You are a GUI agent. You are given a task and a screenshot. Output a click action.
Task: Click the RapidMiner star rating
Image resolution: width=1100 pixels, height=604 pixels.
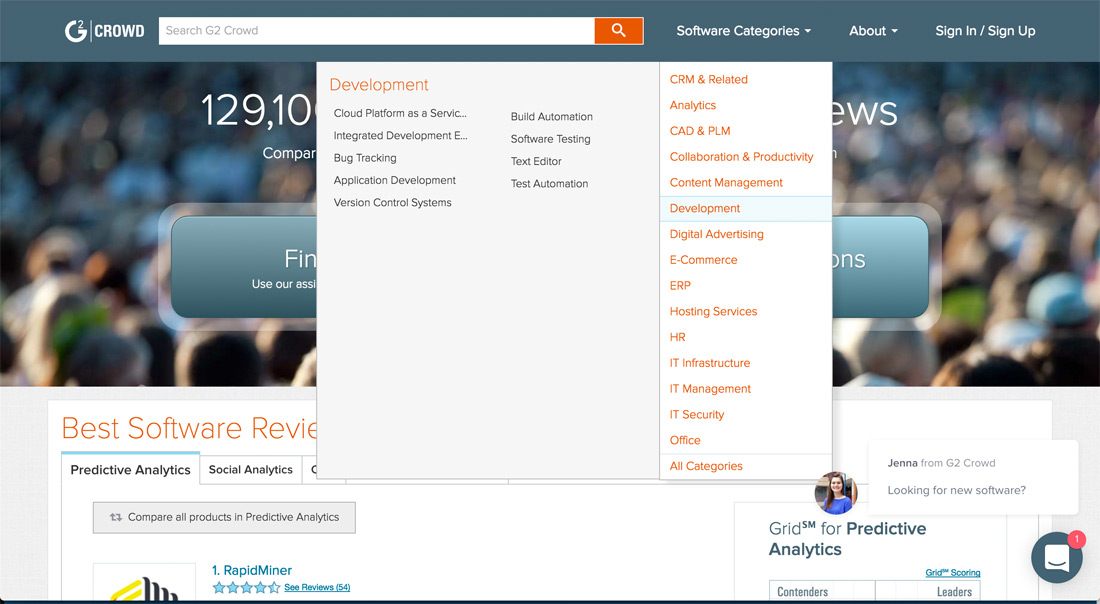(246, 587)
